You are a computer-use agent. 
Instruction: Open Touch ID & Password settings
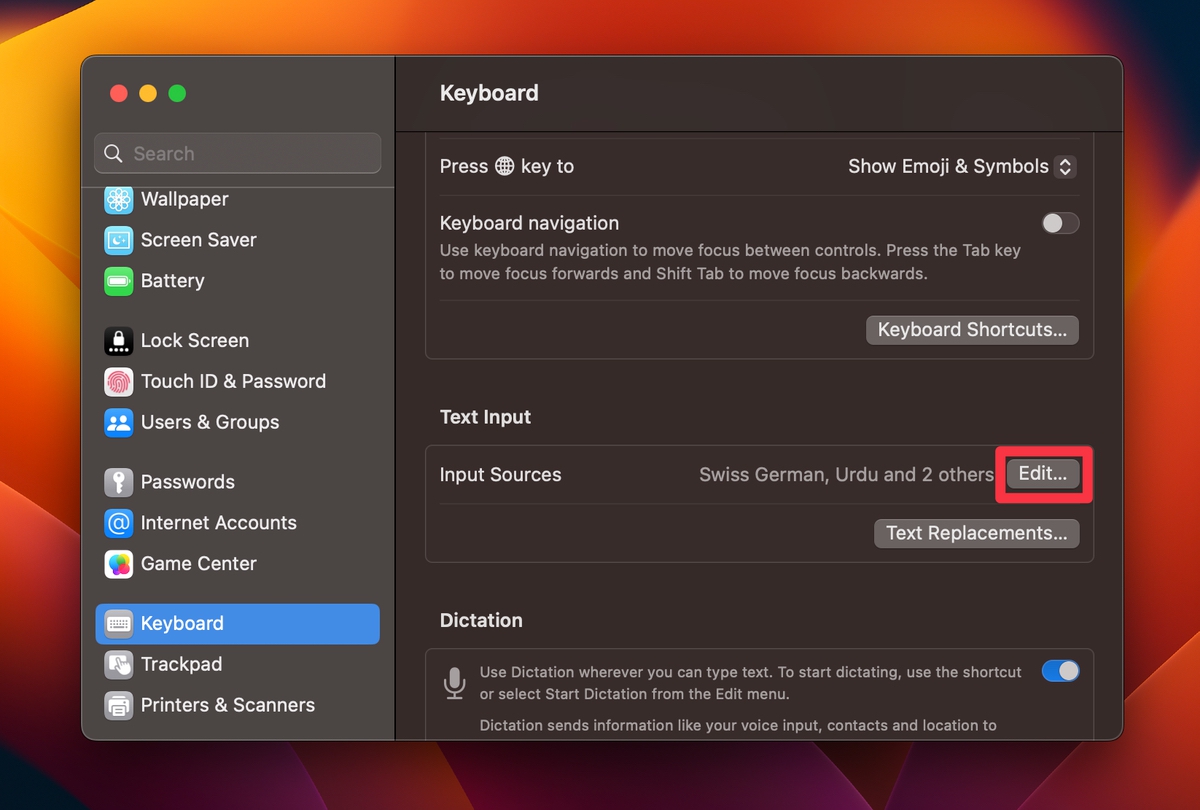point(118,381)
